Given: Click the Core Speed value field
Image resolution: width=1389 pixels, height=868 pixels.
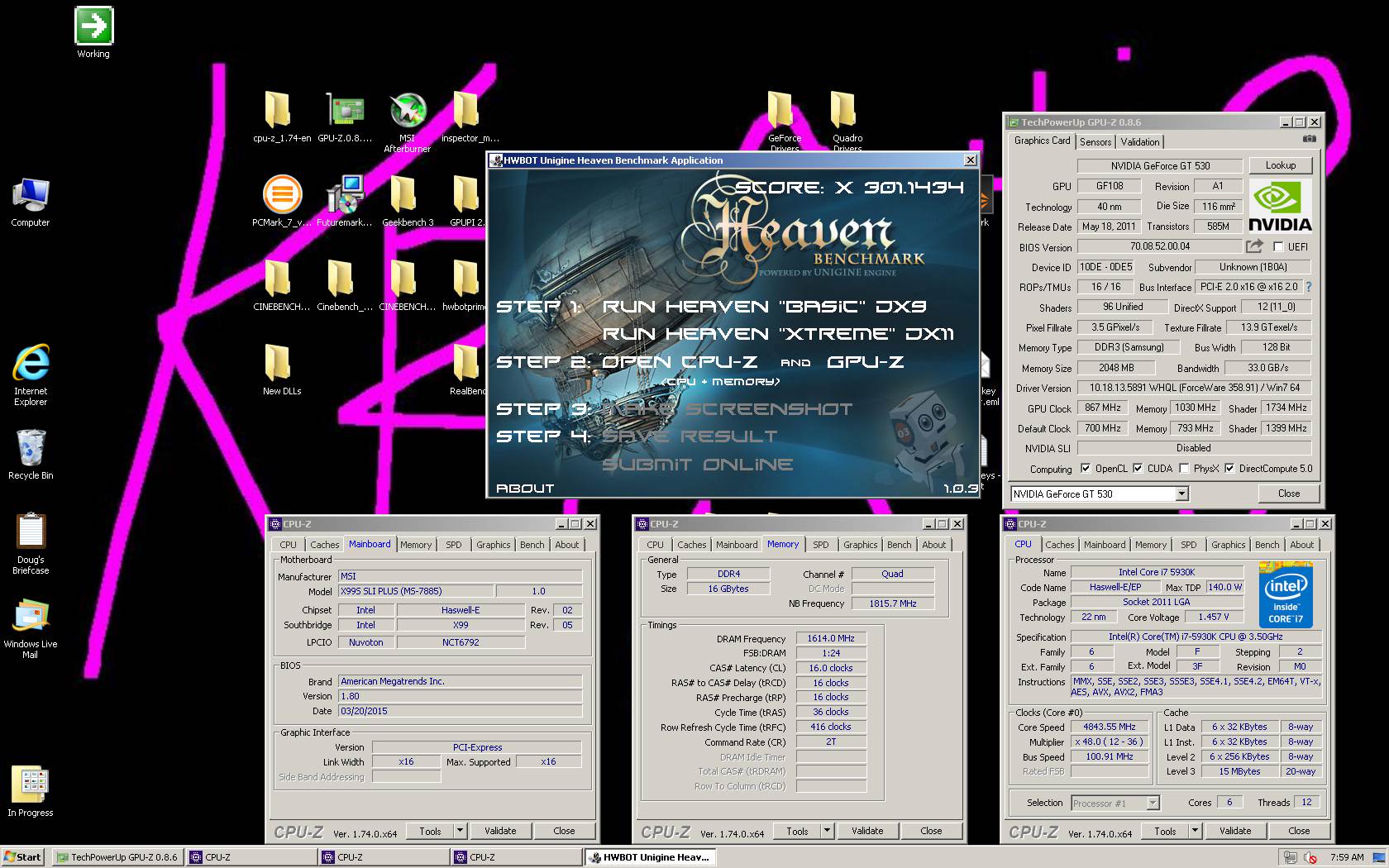Looking at the screenshot, I should point(1110,727).
